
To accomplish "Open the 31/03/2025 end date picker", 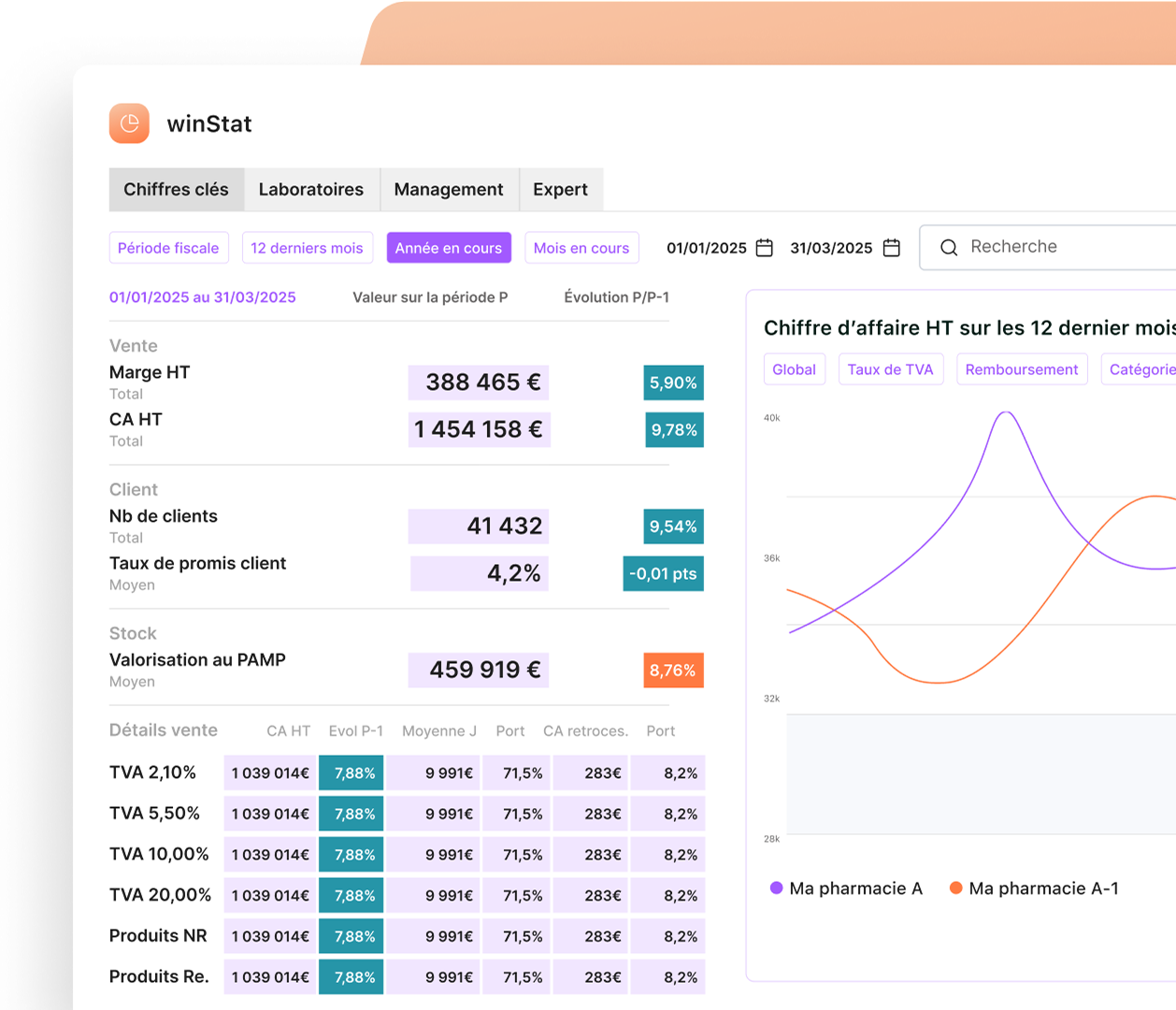I will [830, 248].
